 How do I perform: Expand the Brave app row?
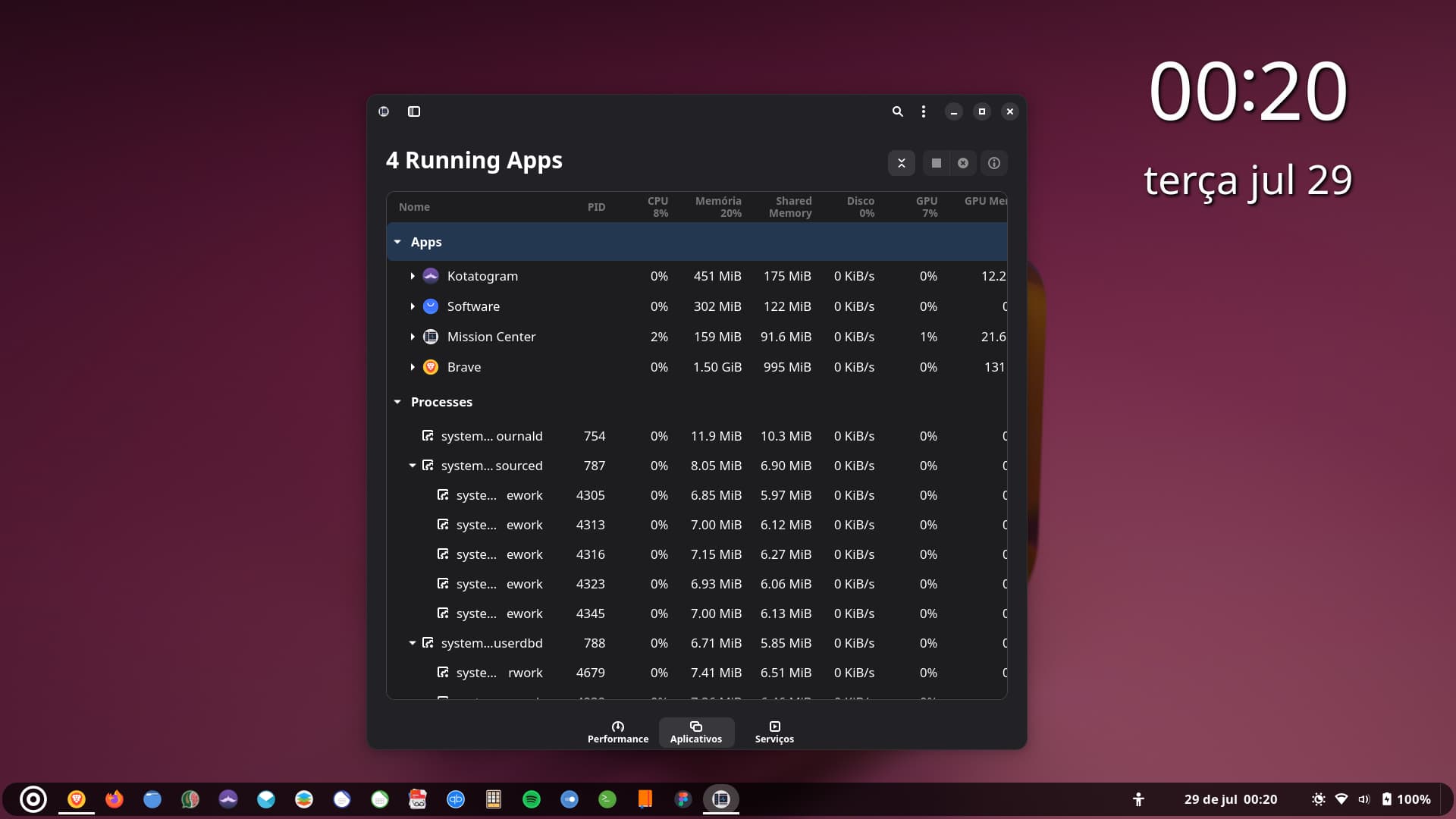tap(413, 367)
